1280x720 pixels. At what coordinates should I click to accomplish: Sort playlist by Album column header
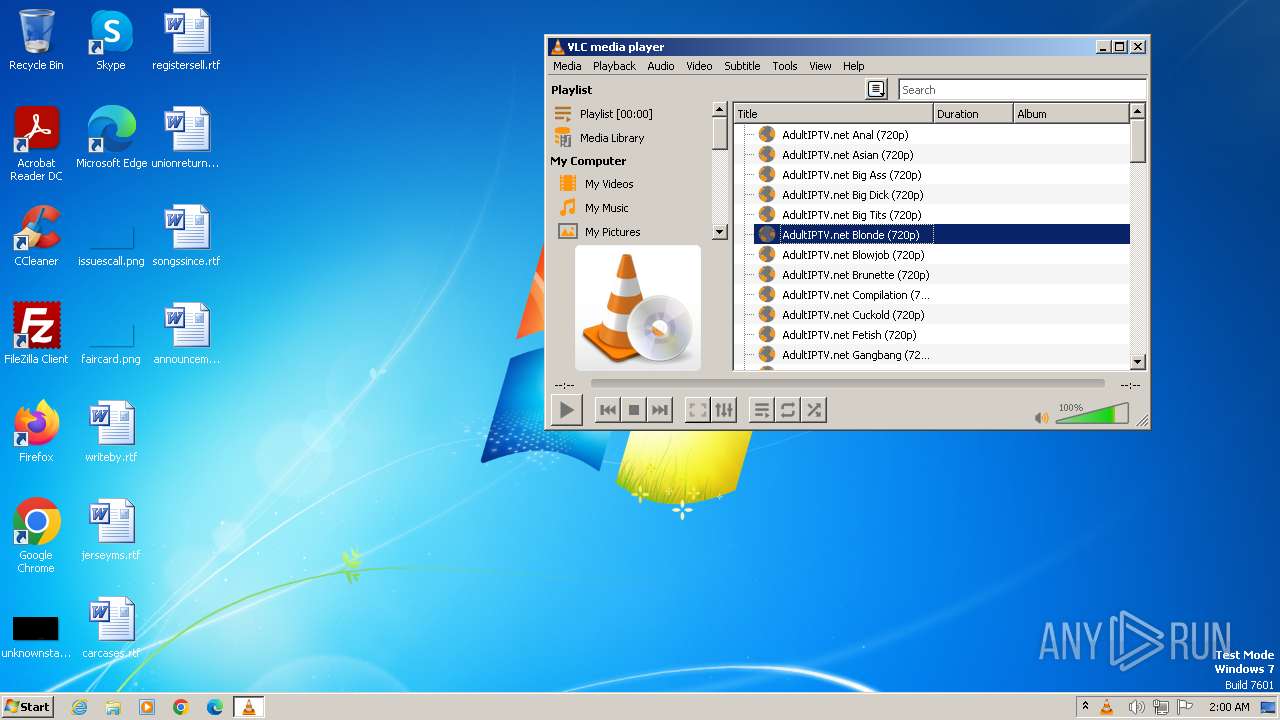[1071, 114]
